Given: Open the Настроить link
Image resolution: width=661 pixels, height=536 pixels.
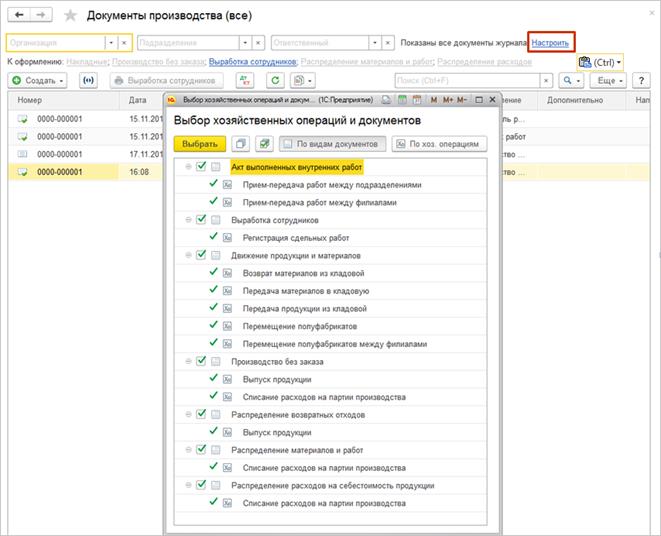Looking at the screenshot, I should coord(551,44).
